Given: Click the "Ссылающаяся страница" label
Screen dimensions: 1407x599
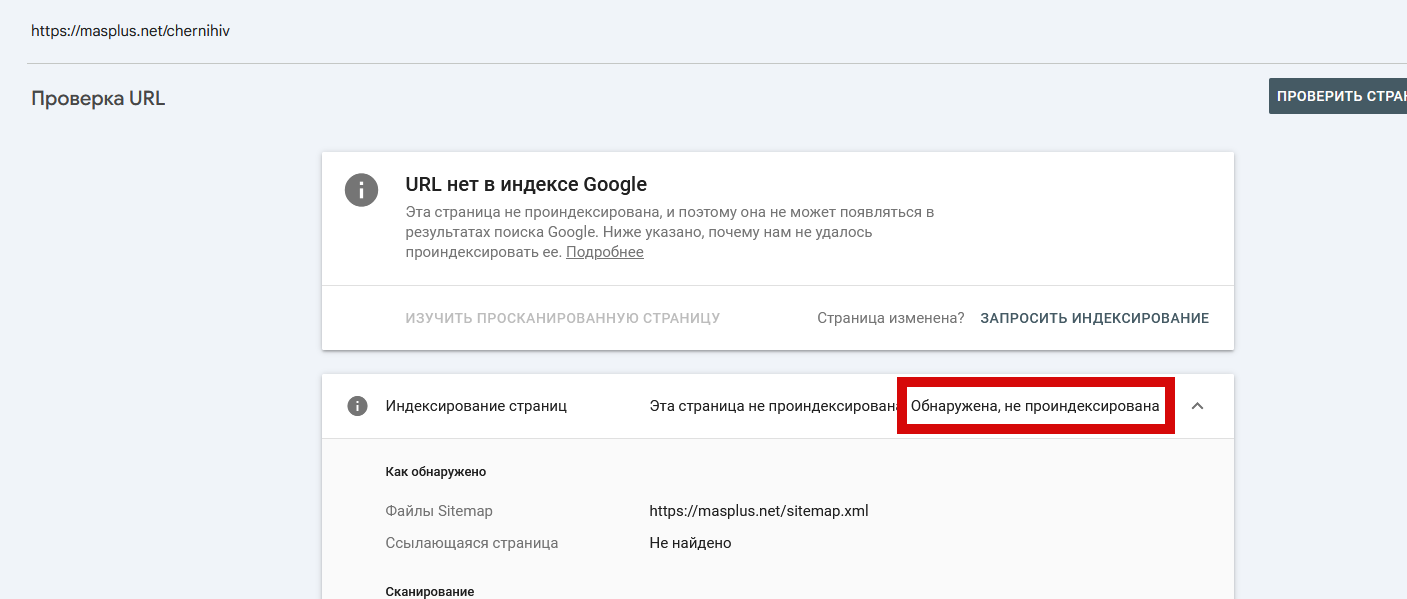Looking at the screenshot, I should click(x=471, y=543).
